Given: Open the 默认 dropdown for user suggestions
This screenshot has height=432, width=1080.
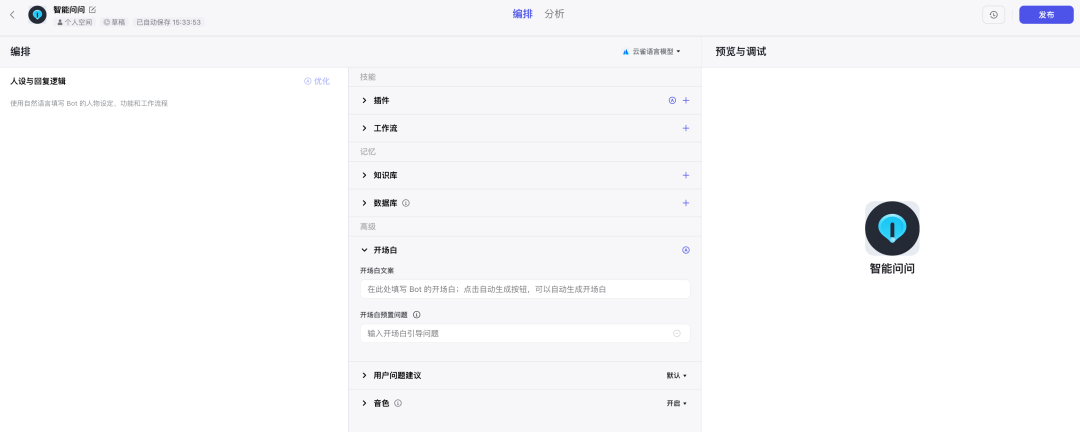Looking at the screenshot, I should click(x=676, y=376).
